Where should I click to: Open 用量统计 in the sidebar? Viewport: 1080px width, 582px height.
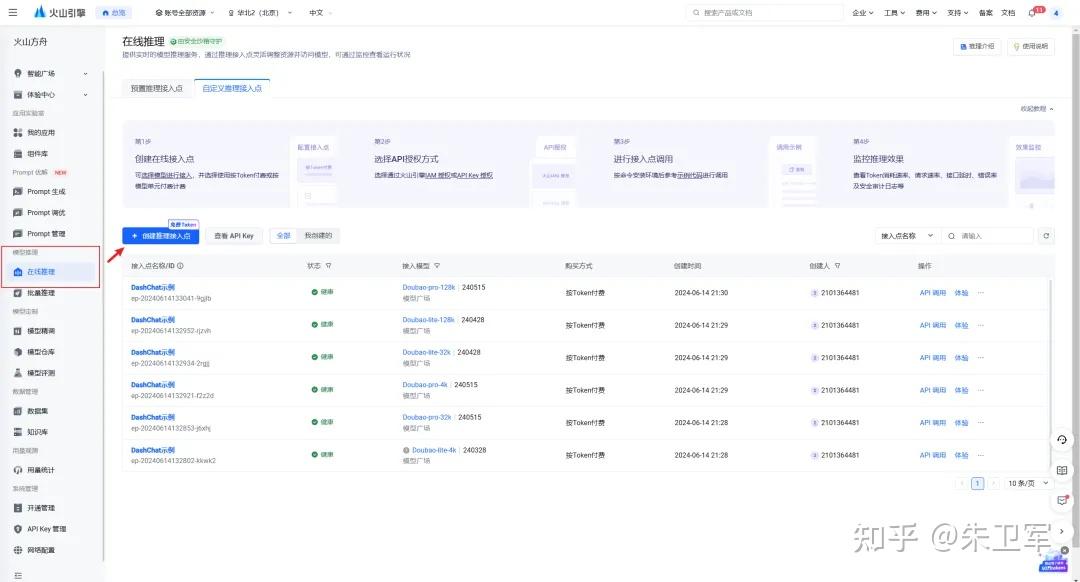[x=51, y=470]
